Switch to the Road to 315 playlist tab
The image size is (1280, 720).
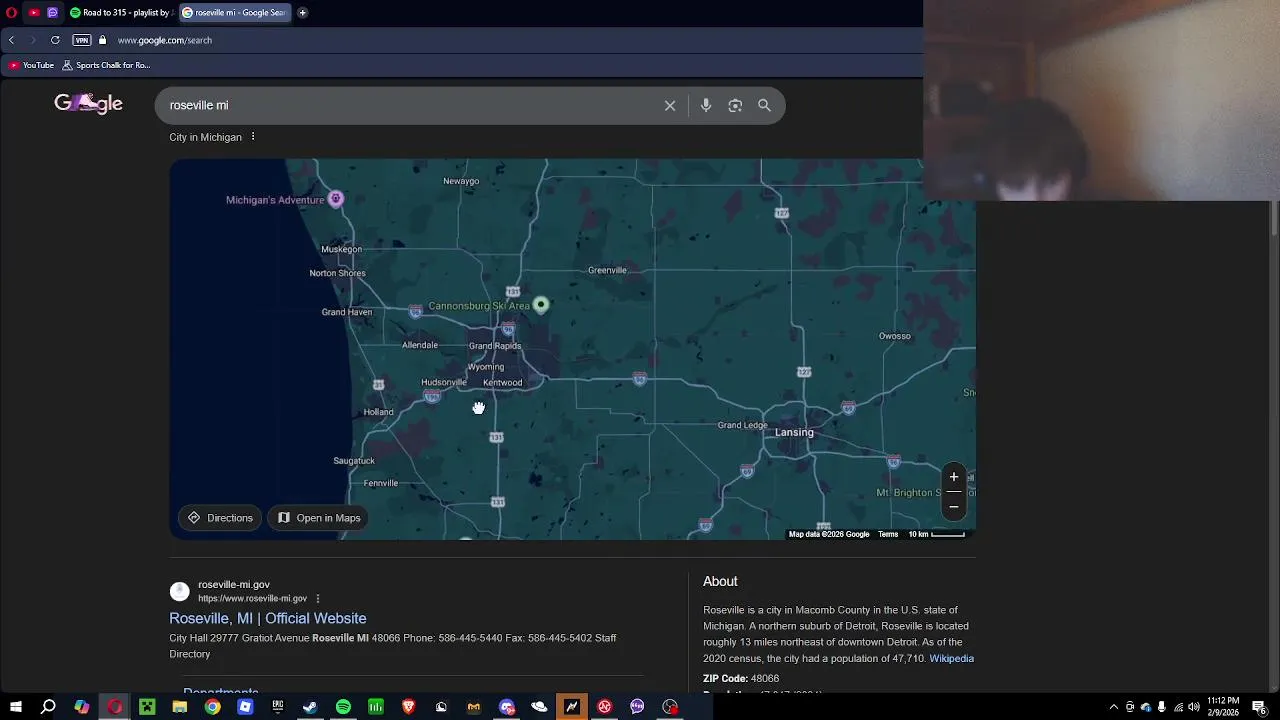click(x=120, y=13)
